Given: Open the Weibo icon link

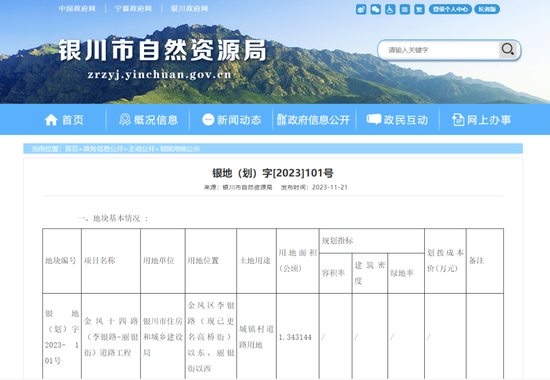Looking at the screenshot, I should (x=361, y=9).
